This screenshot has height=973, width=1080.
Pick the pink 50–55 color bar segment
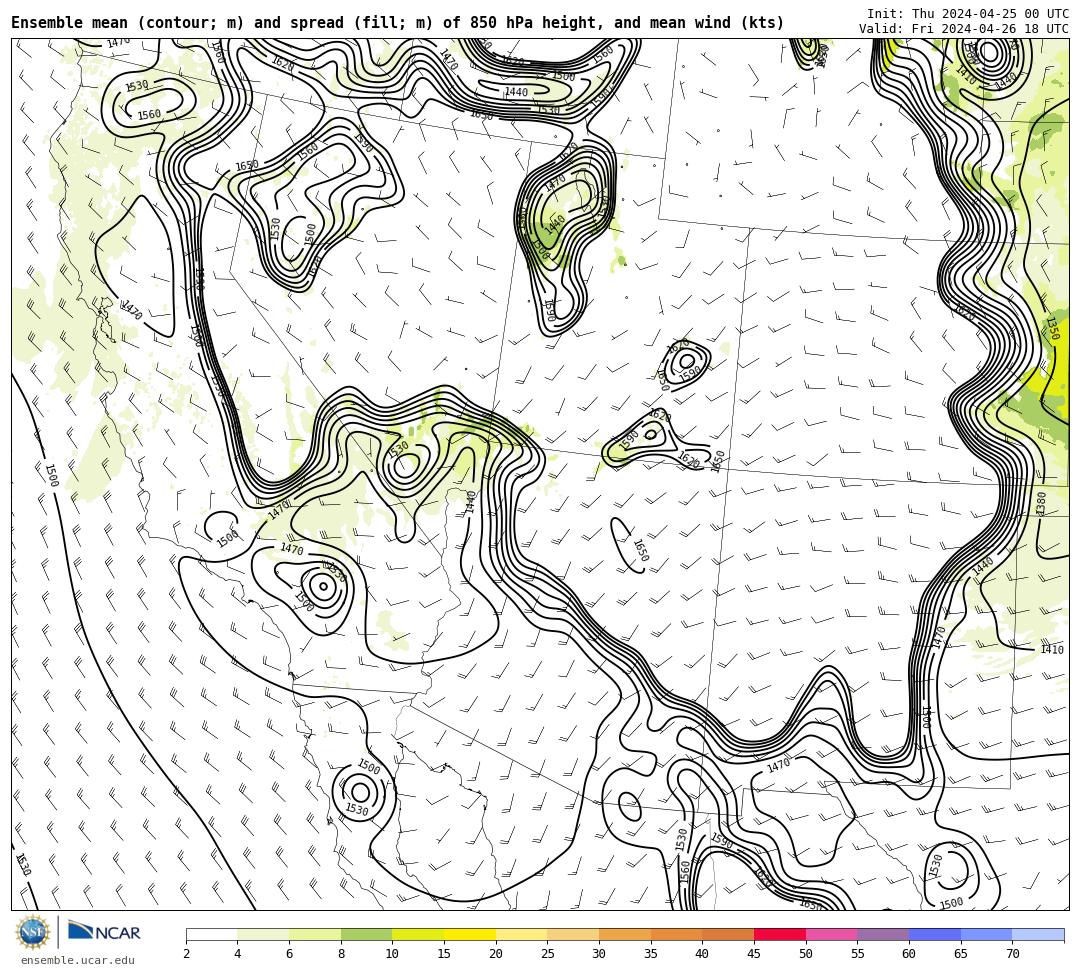click(831, 934)
